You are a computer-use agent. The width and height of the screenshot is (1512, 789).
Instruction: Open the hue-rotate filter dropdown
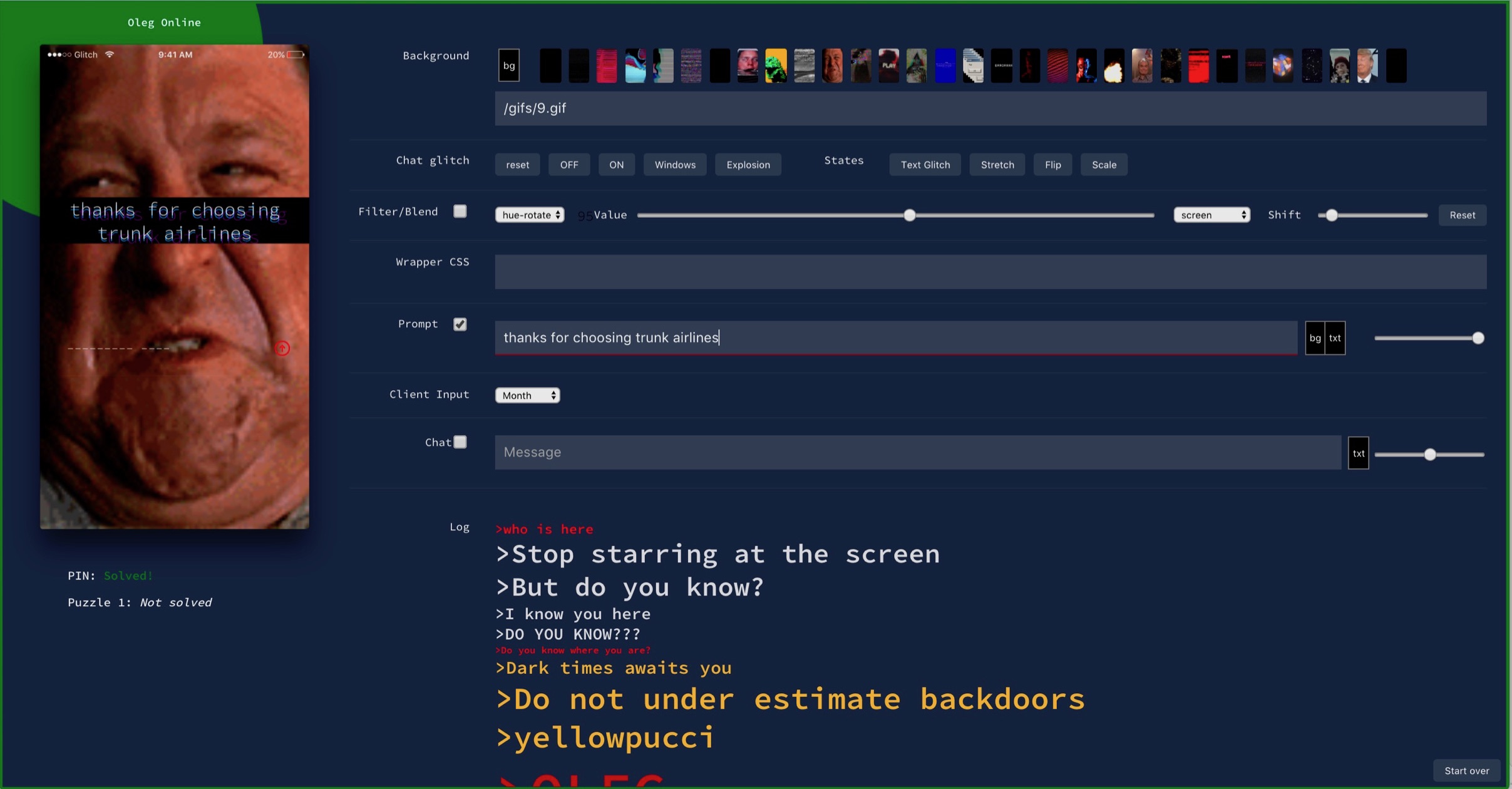tap(530, 215)
